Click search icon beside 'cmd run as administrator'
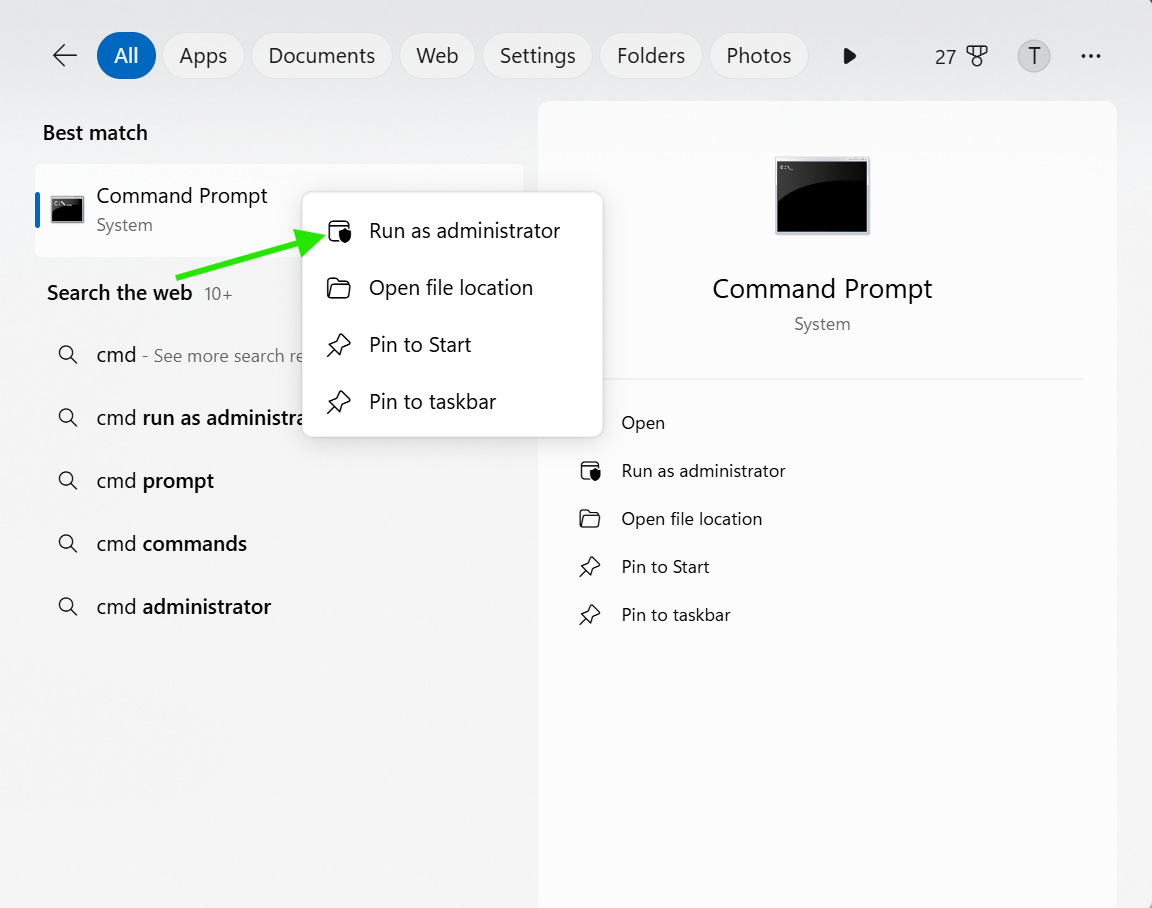This screenshot has height=908, width=1152. 68,417
